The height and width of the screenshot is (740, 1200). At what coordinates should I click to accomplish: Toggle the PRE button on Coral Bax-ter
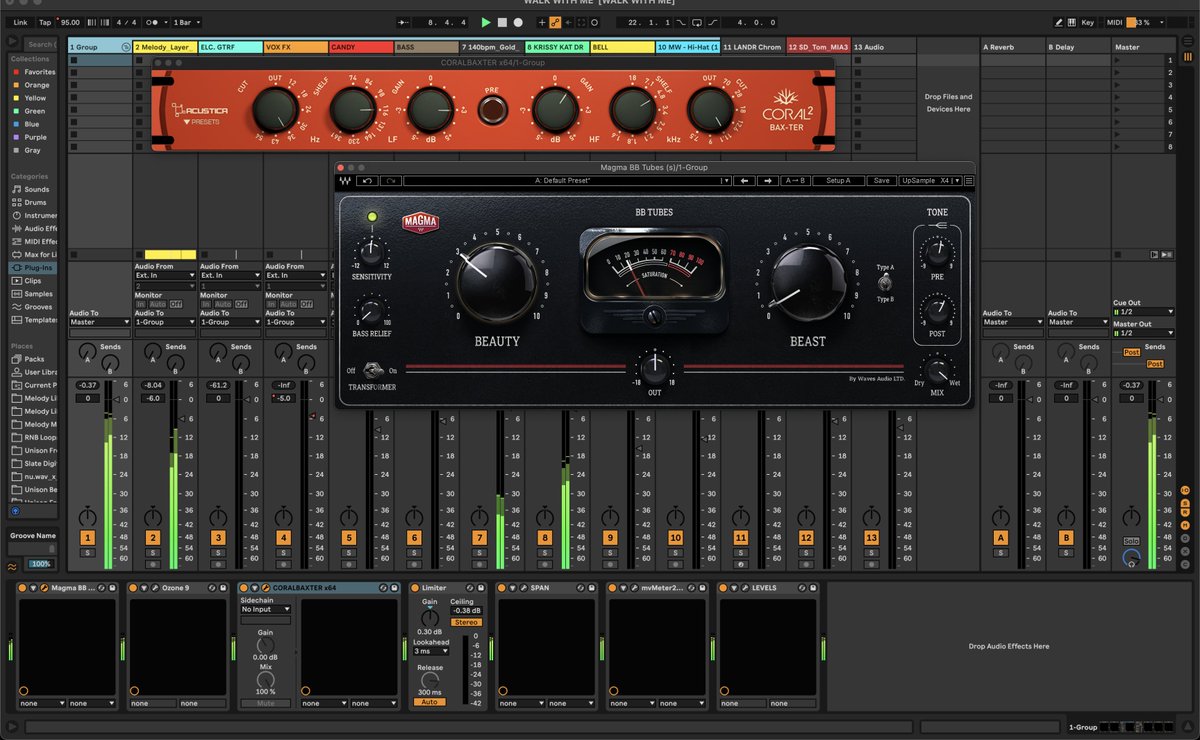click(x=490, y=111)
